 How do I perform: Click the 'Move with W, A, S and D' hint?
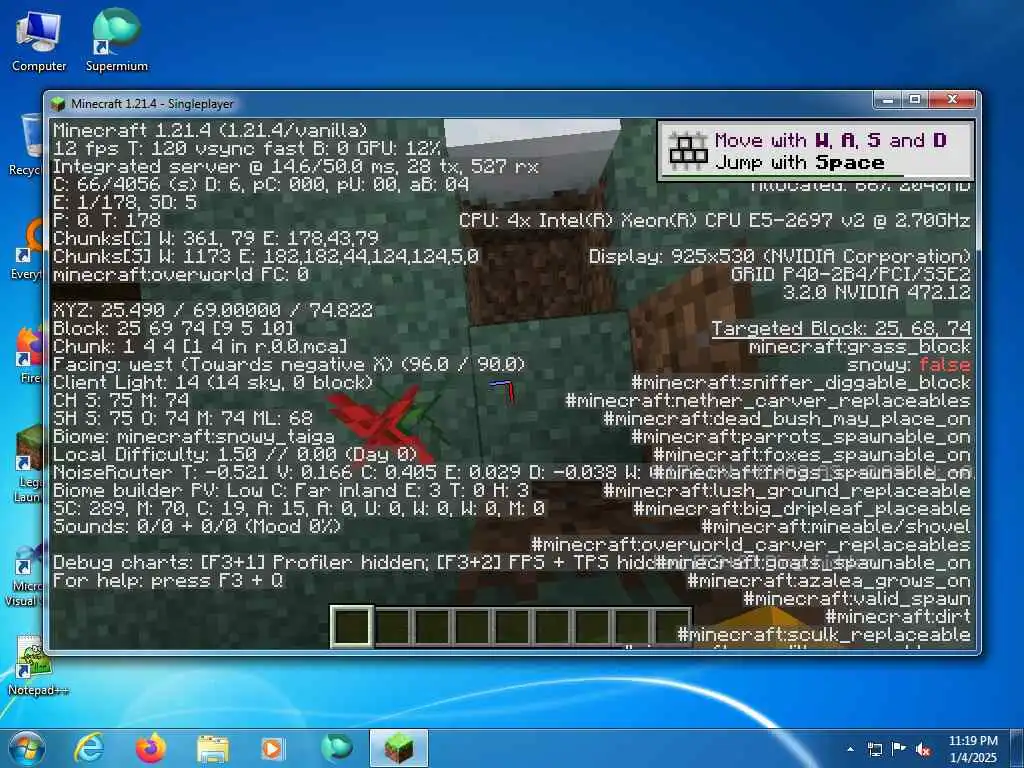[831, 140]
